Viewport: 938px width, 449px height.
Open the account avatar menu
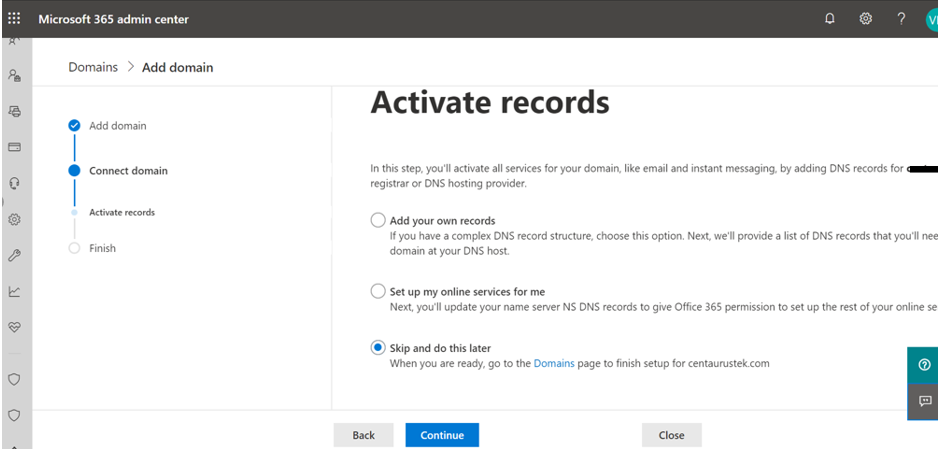[931, 19]
